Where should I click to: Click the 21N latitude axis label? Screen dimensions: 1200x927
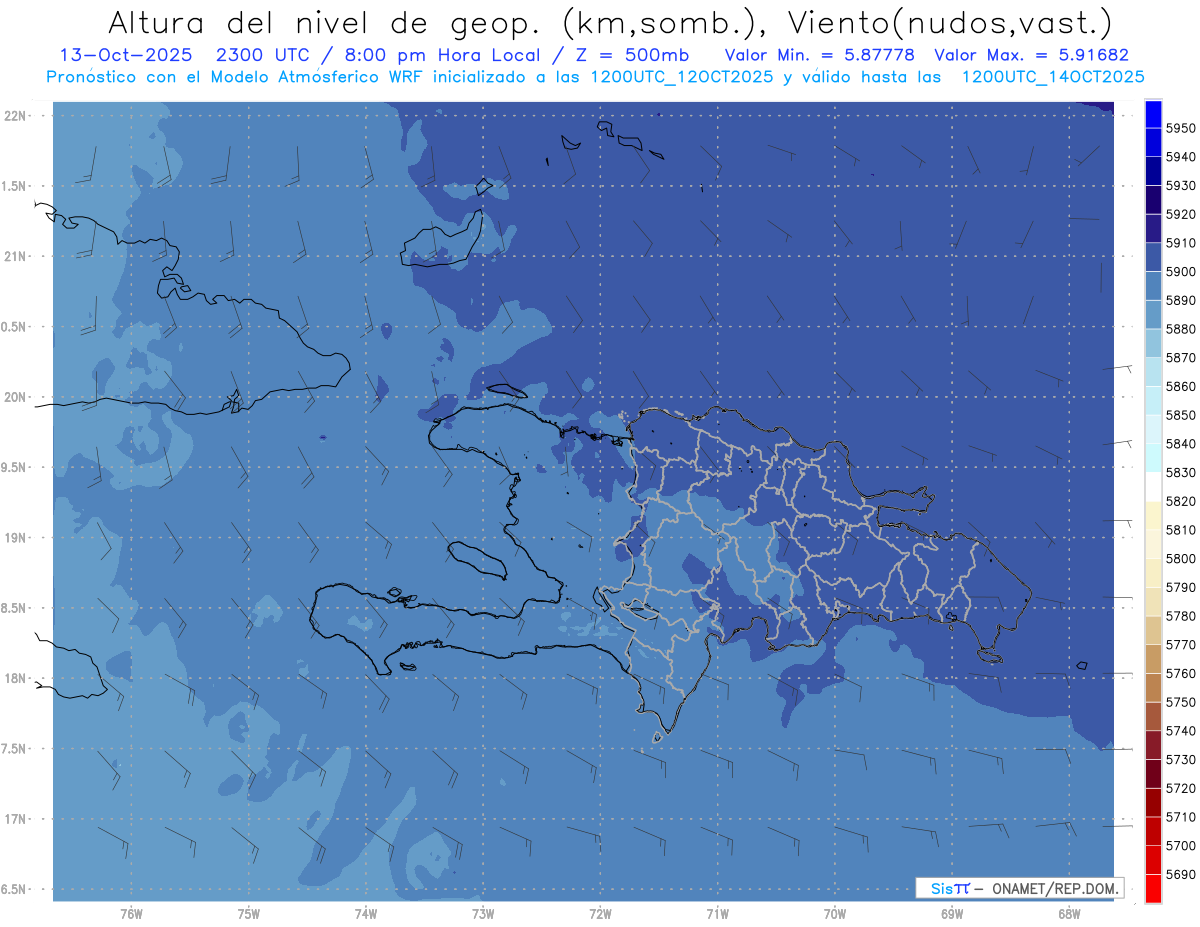point(16,256)
